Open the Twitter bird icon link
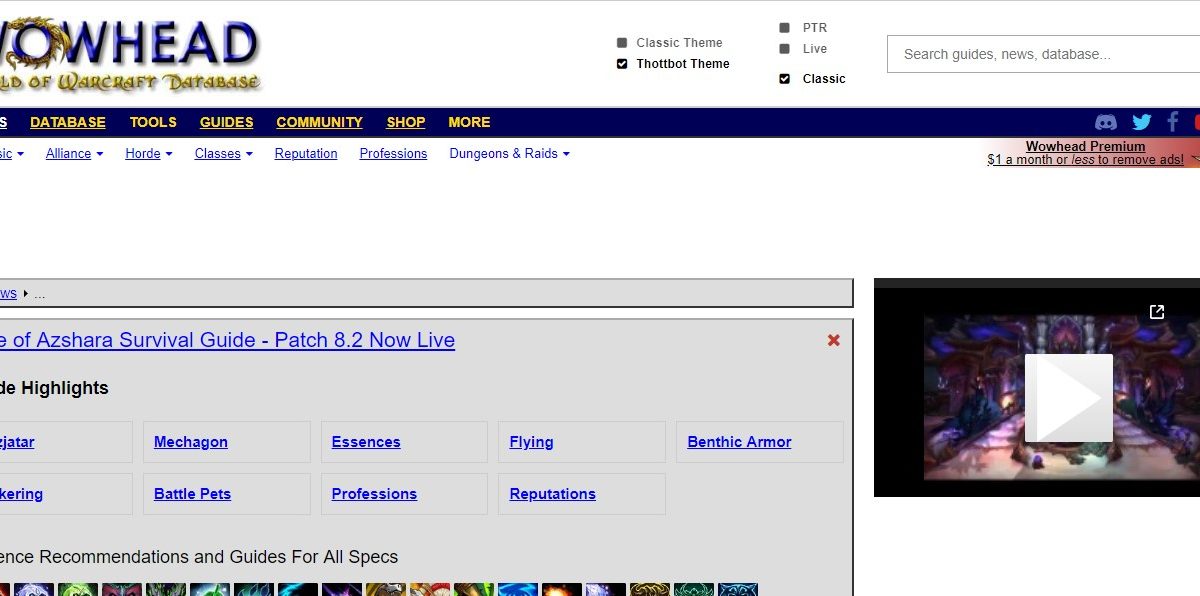Viewport: 1200px width, 596px height. (x=1141, y=122)
